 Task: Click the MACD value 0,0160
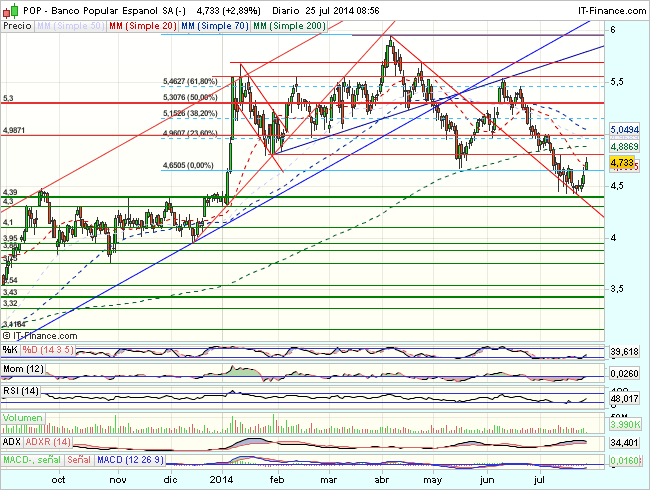pyautogui.click(x=624, y=461)
